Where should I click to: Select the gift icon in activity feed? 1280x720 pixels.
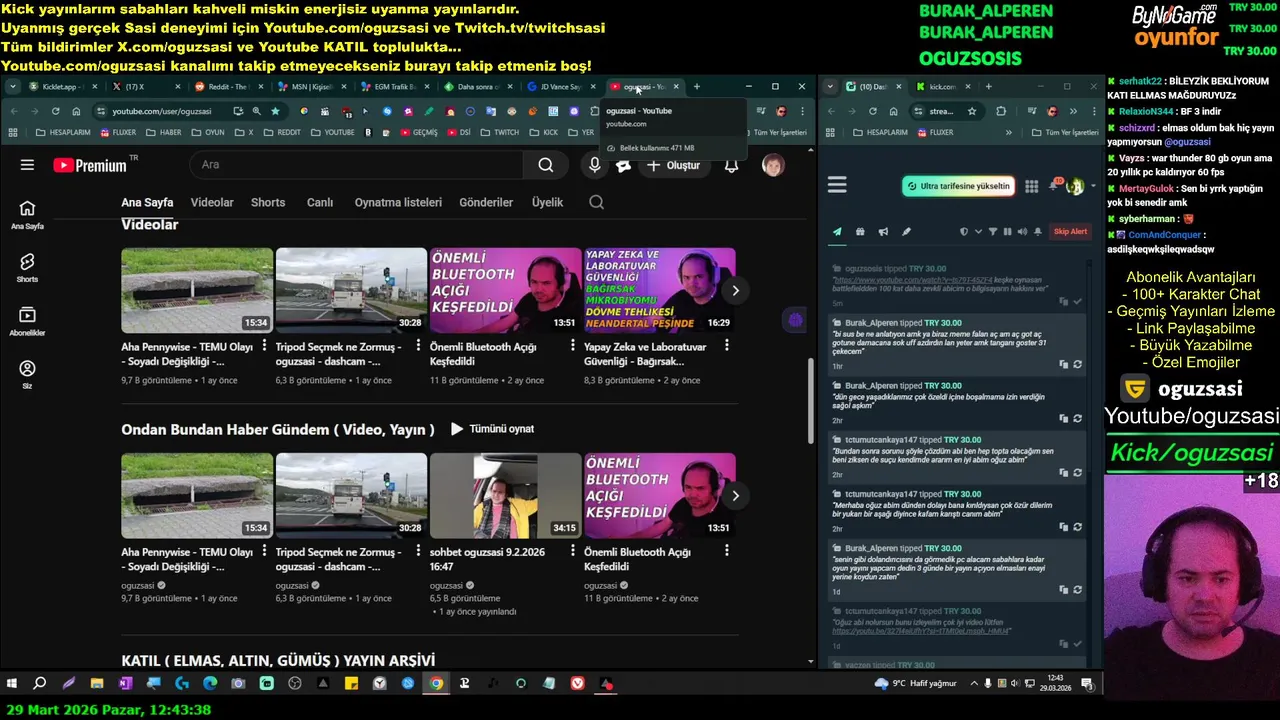coord(860,231)
